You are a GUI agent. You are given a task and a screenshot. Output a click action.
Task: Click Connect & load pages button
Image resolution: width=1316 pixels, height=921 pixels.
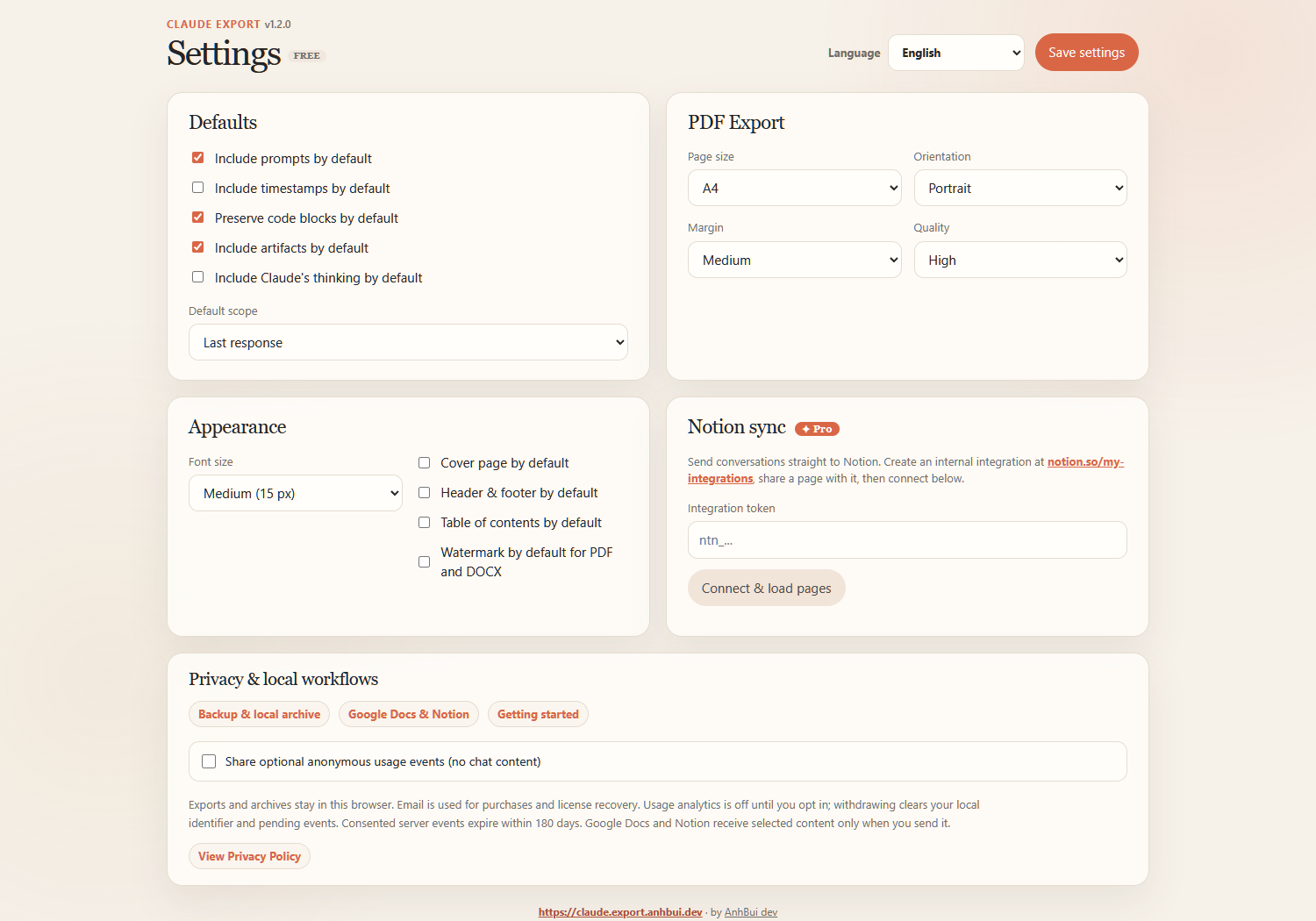coord(766,588)
